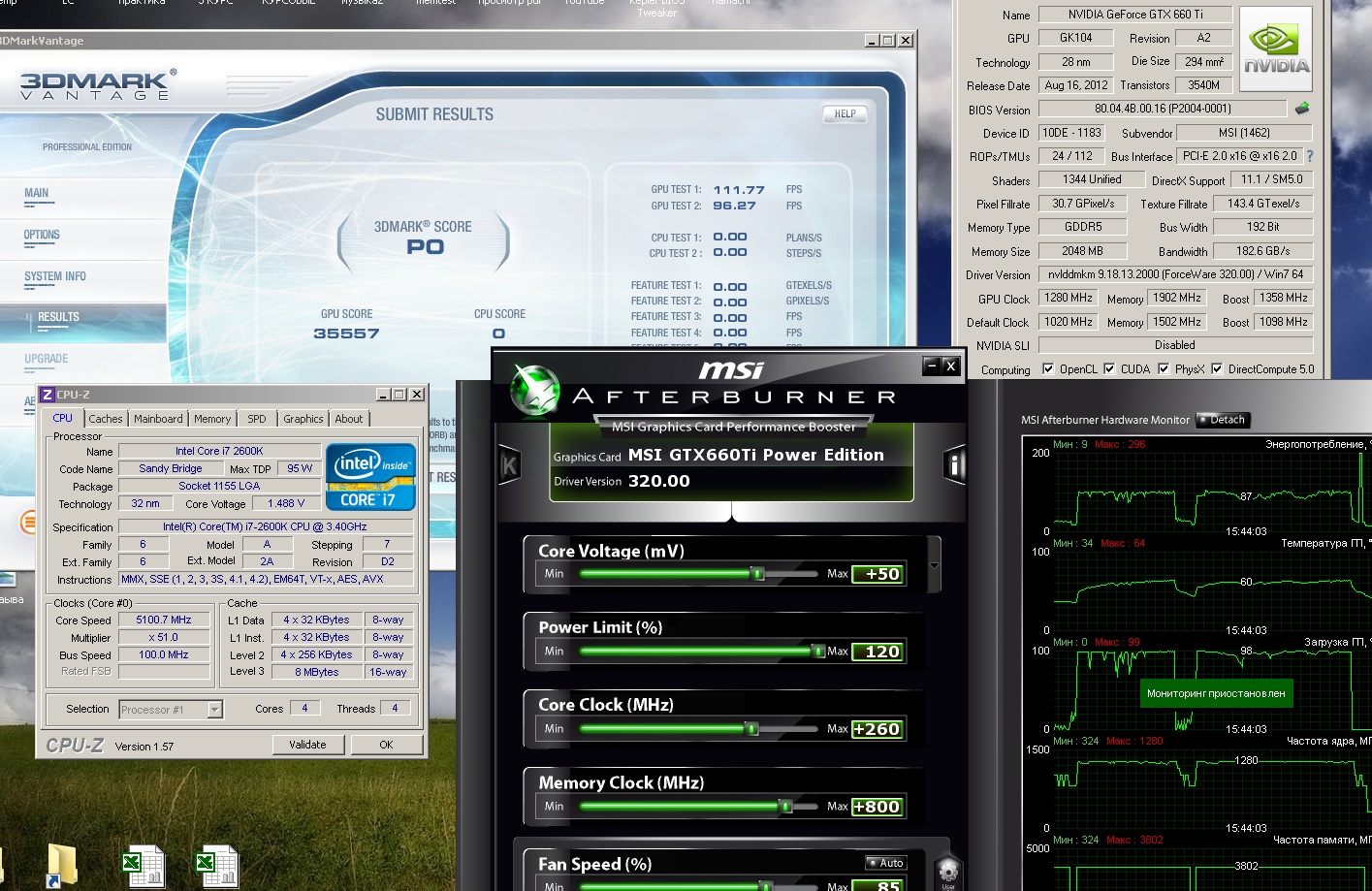This screenshot has width=1372, height=891.
Task: Click the Bus Interface question mark icon
Action: (x=1310, y=156)
